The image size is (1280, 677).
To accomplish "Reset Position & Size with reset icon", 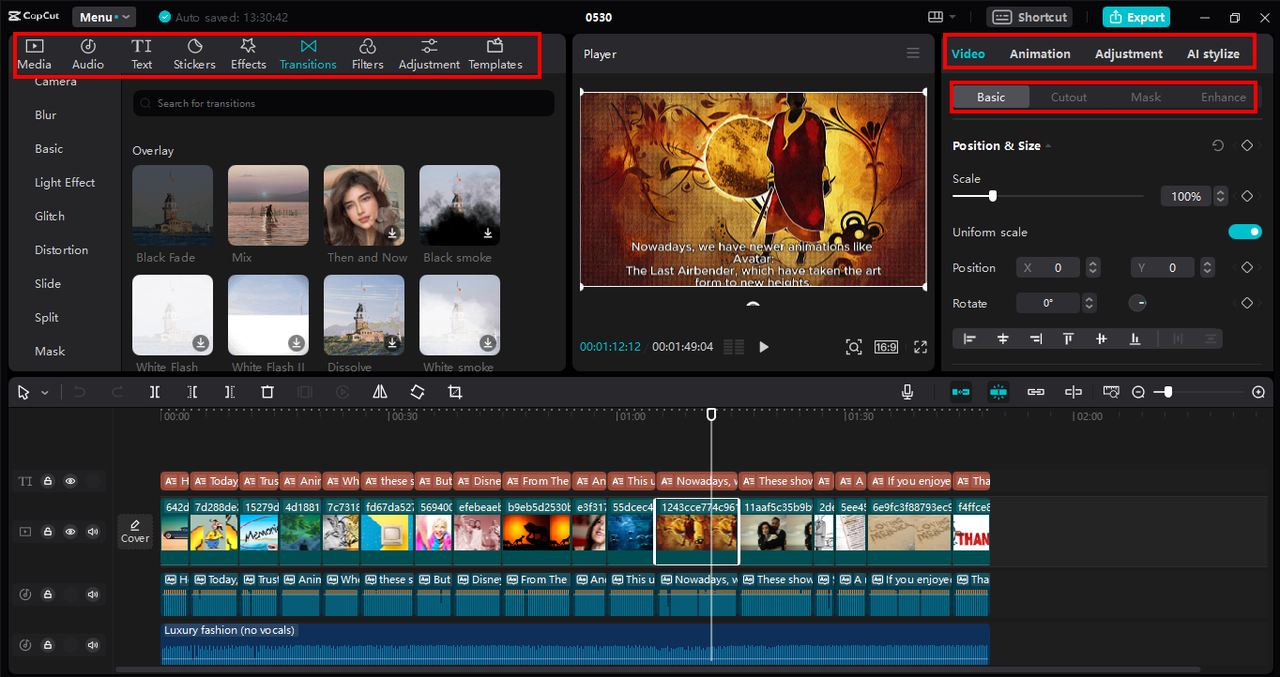I will pyautogui.click(x=1217, y=146).
